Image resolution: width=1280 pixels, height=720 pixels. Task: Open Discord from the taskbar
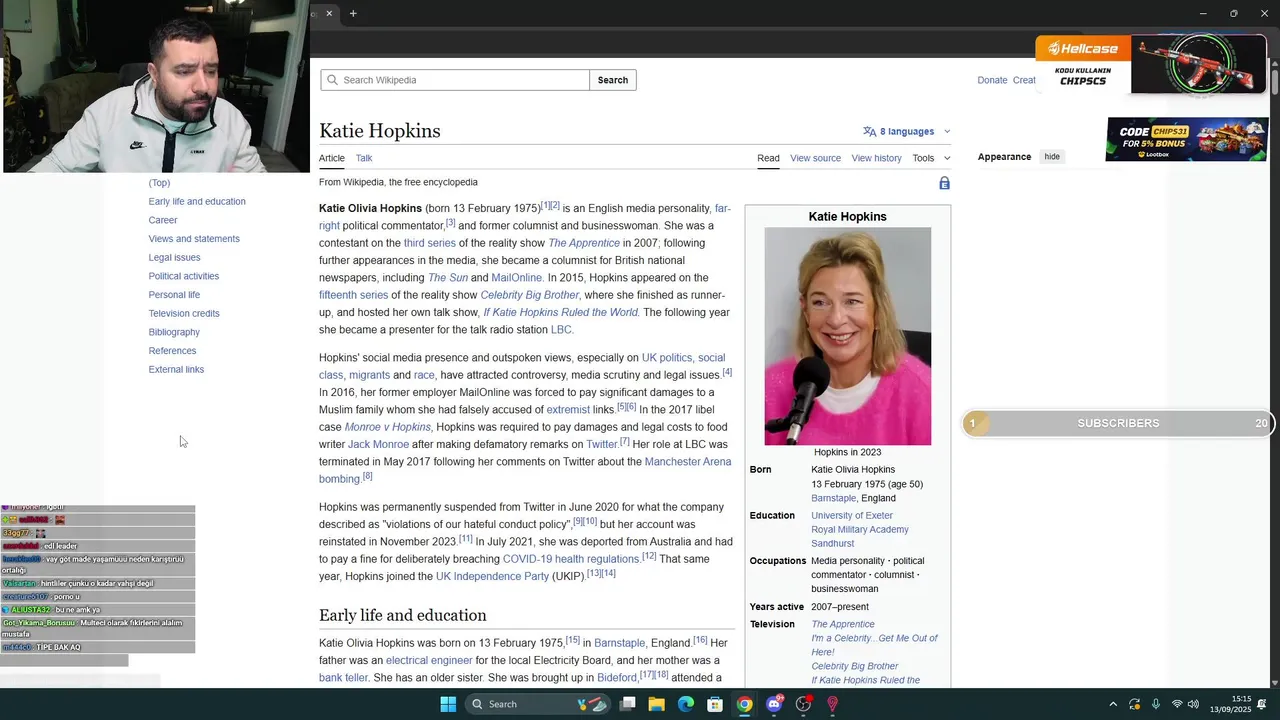click(x=774, y=704)
